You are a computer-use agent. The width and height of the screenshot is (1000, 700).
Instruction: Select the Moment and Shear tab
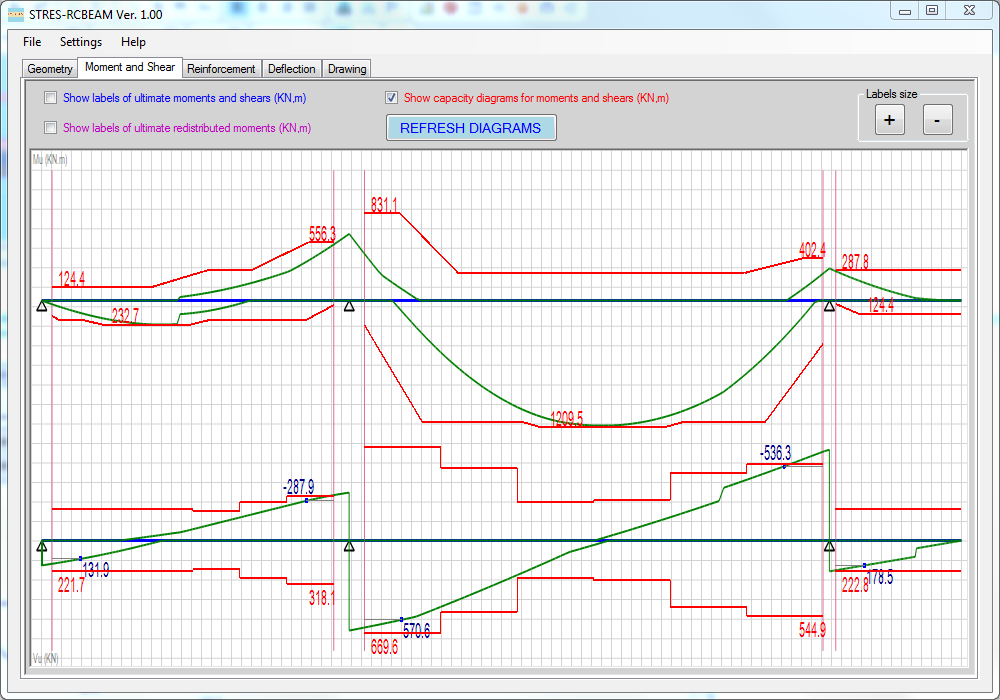point(130,67)
